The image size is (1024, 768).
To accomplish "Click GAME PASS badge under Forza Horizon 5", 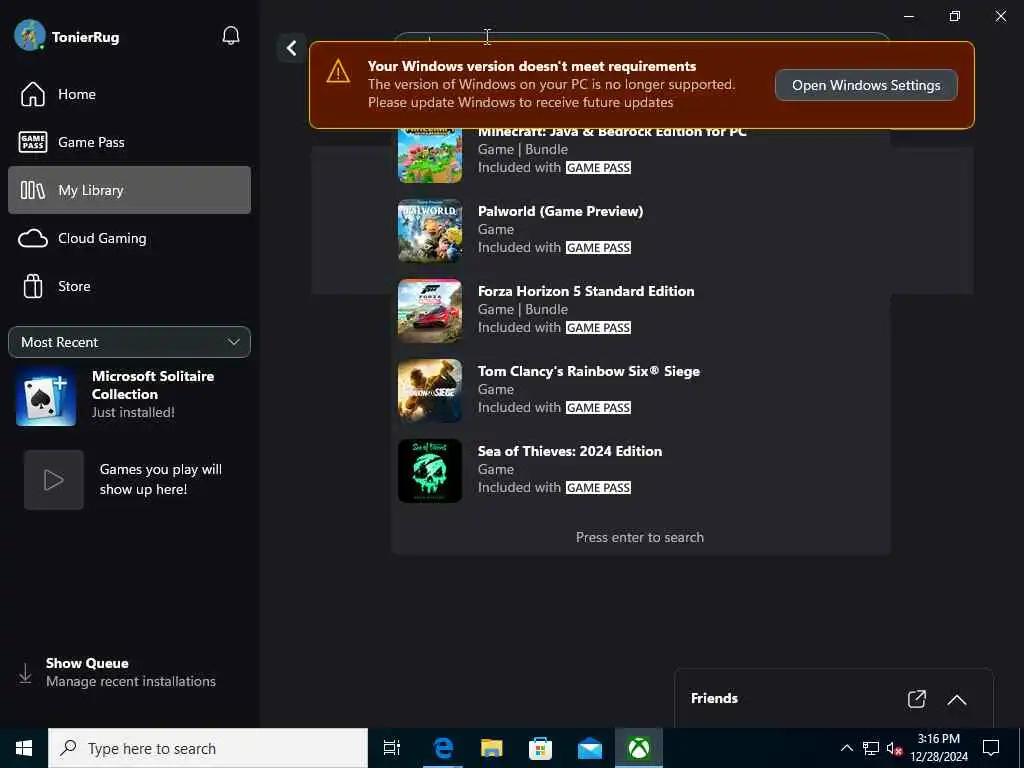I will pyautogui.click(x=598, y=328).
